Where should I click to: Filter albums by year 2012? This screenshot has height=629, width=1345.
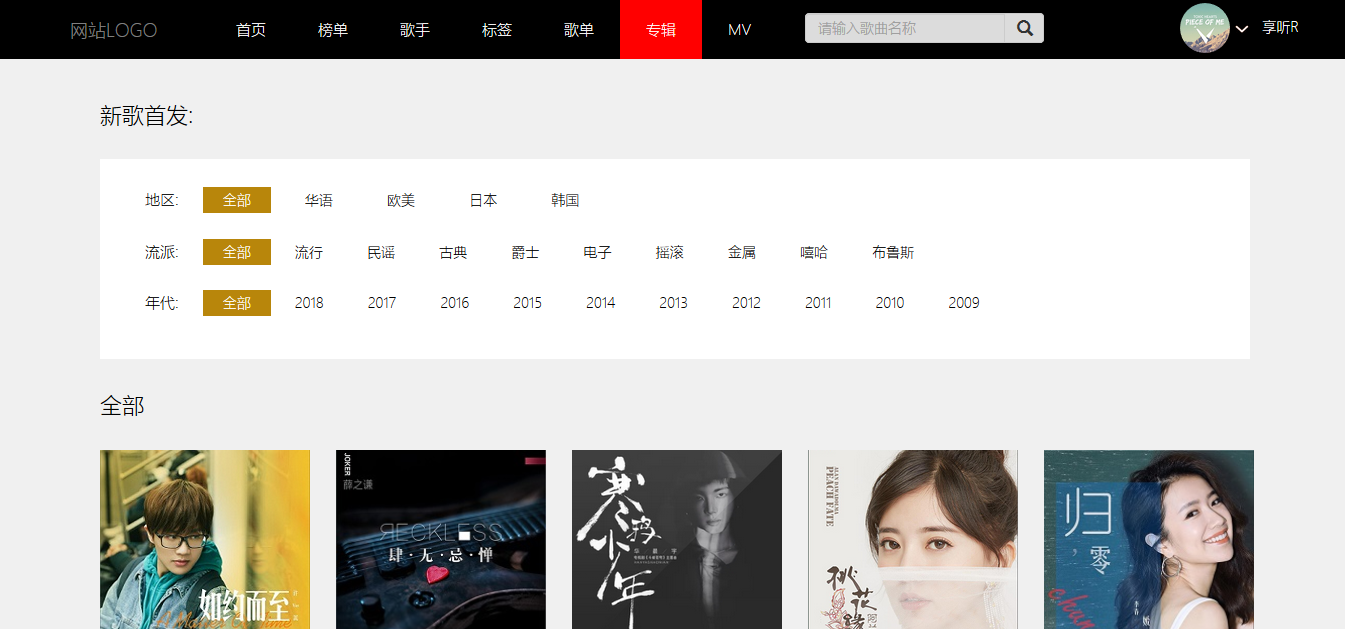pos(746,303)
